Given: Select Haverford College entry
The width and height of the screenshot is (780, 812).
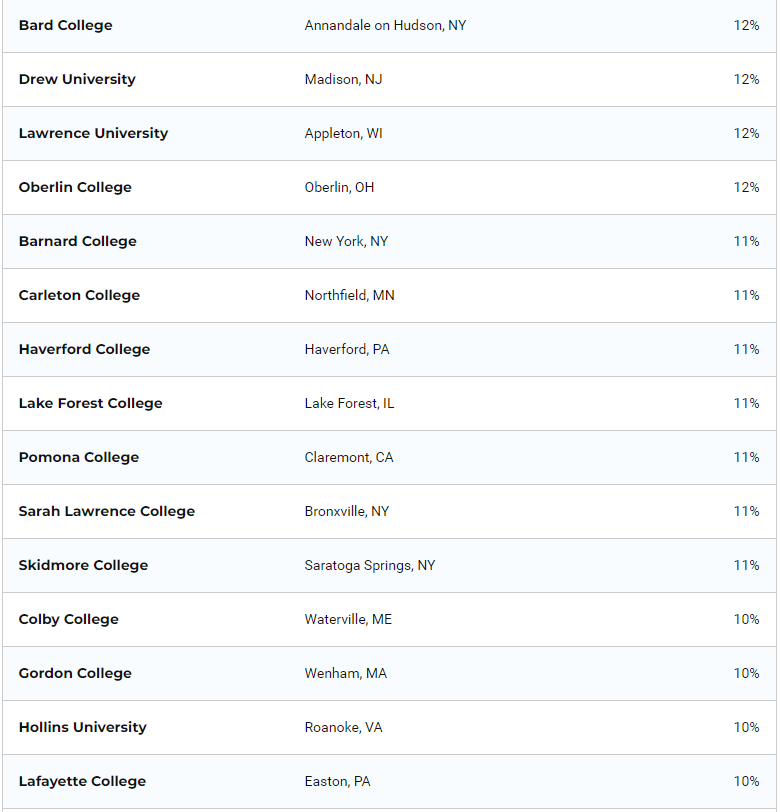Looking at the screenshot, I should click(x=84, y=349).
